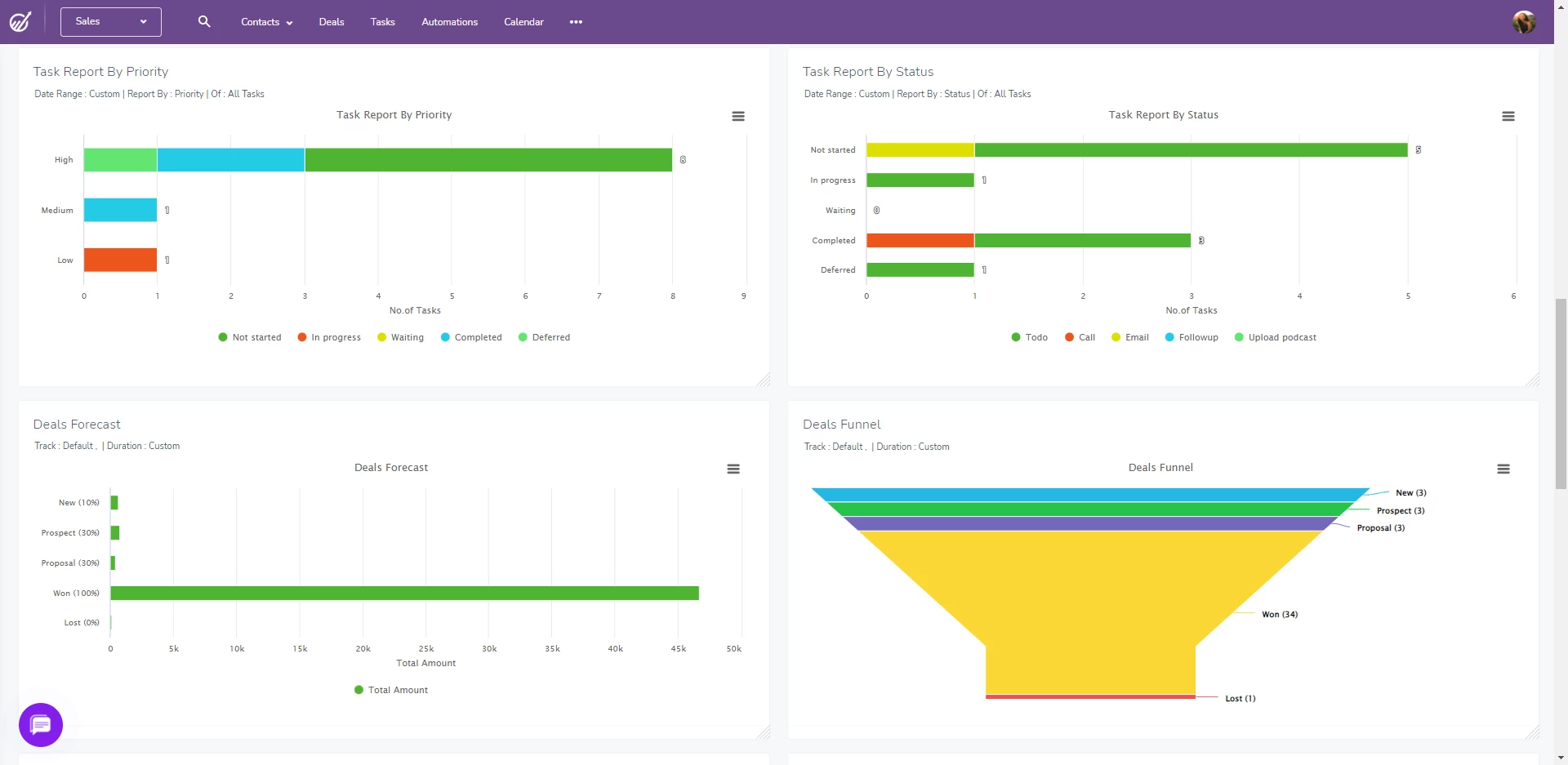Screen dimensions: 1568x765
Task: Open Automations menu item
Action: click(x=449, y=22)
